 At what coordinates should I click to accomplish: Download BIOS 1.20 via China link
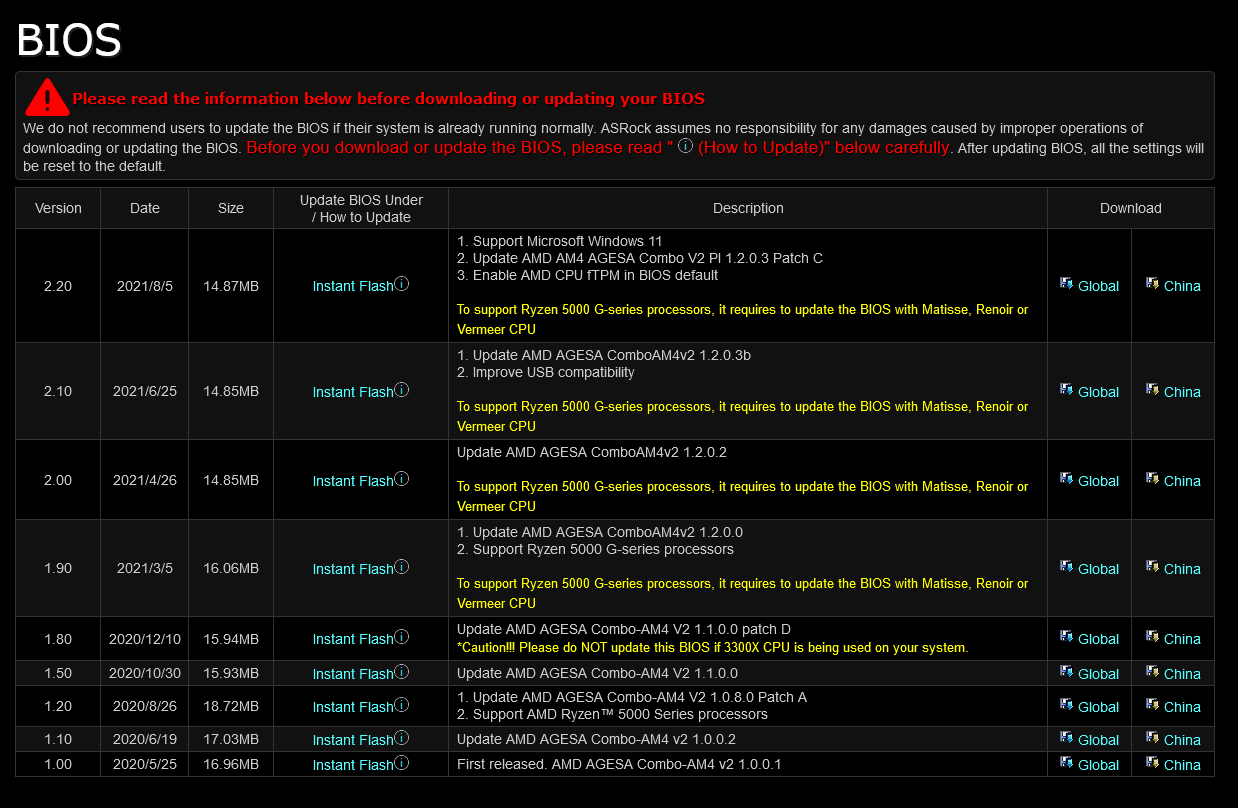click(1182, 707)
